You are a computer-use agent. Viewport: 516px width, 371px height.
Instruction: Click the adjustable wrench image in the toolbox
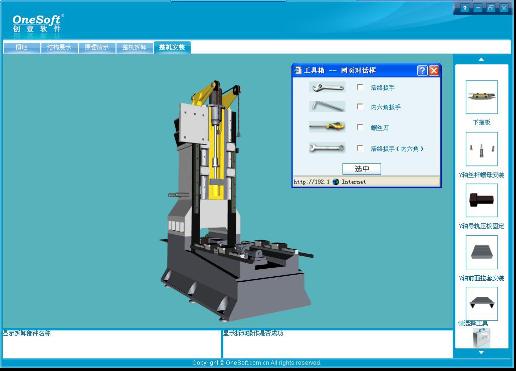(327, 88)
